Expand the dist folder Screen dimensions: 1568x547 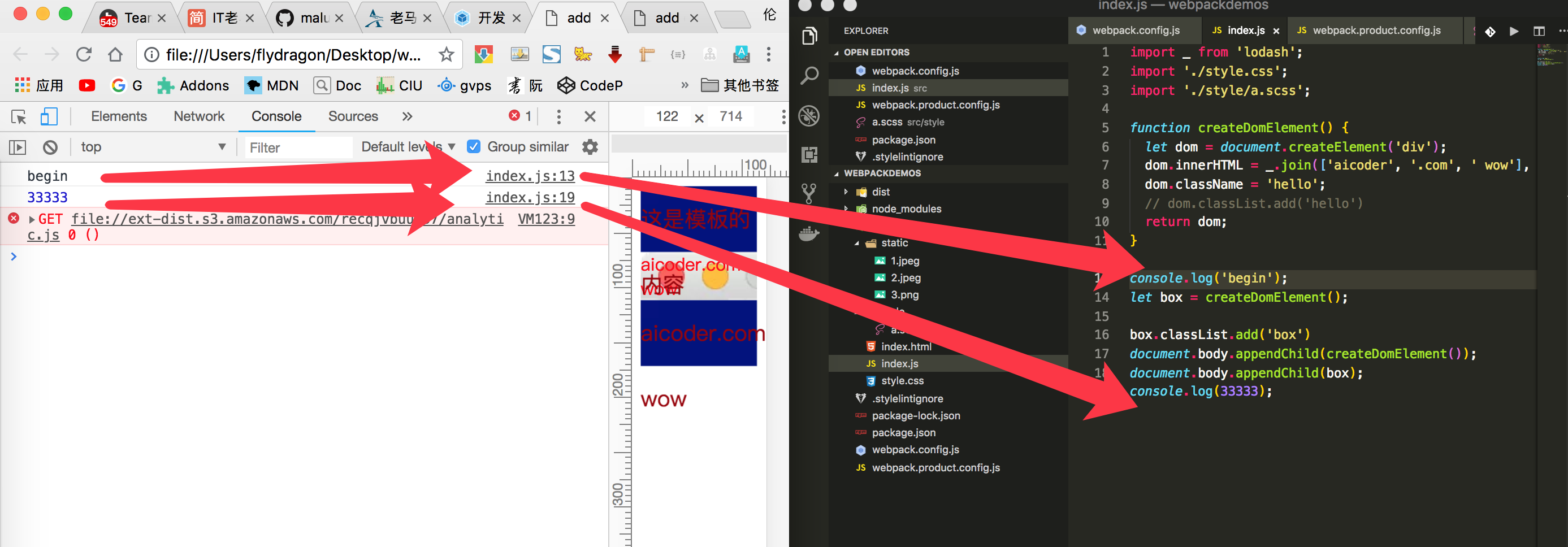[846, 192]
